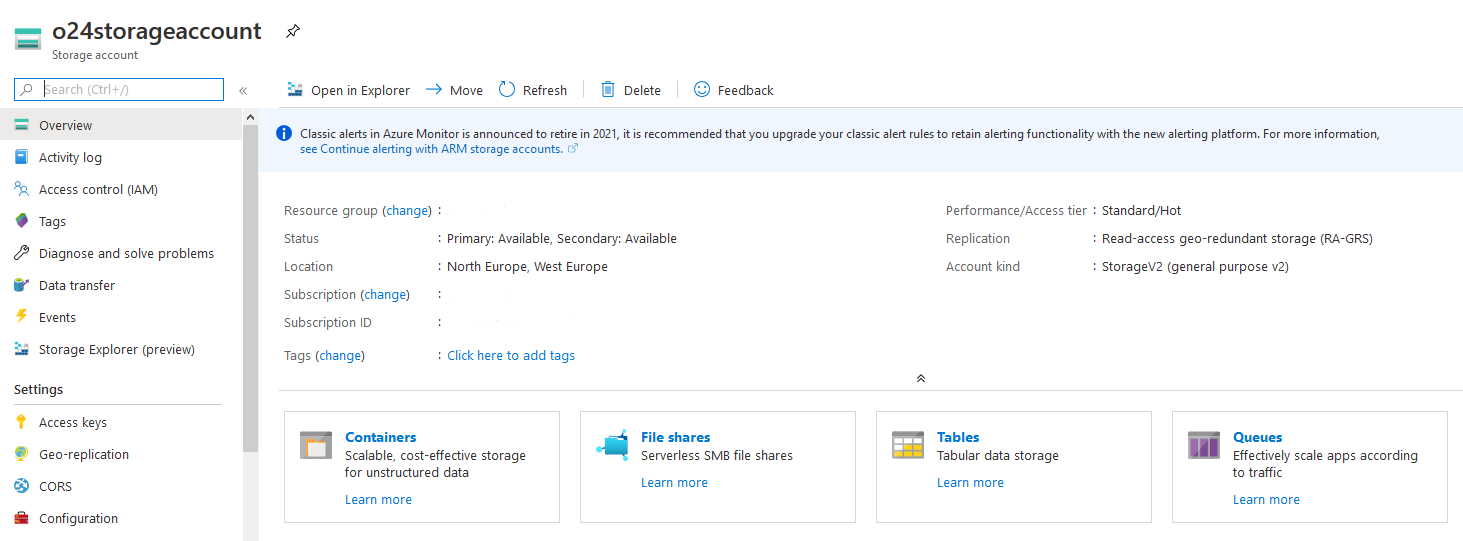
Task: Click 'Click here to add tags' link
Action: [x=511, y=356]
